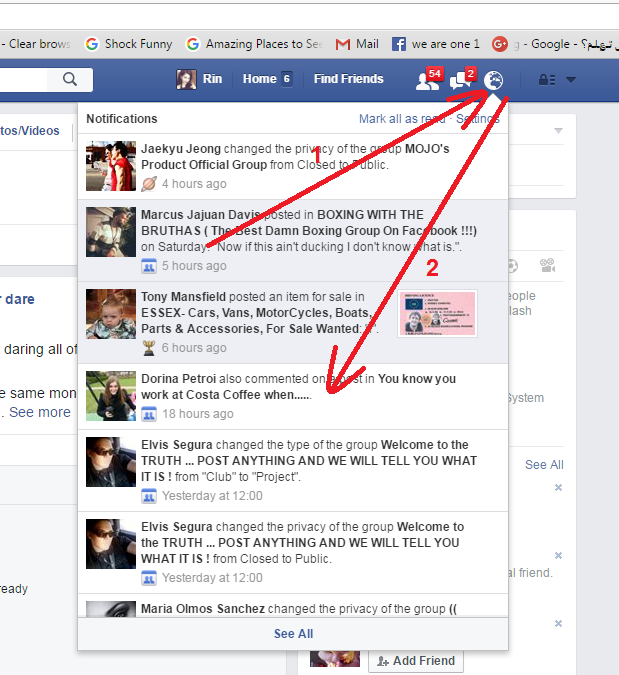Click the globe notifications icon

pyautogui.click(x=493, y=80)
